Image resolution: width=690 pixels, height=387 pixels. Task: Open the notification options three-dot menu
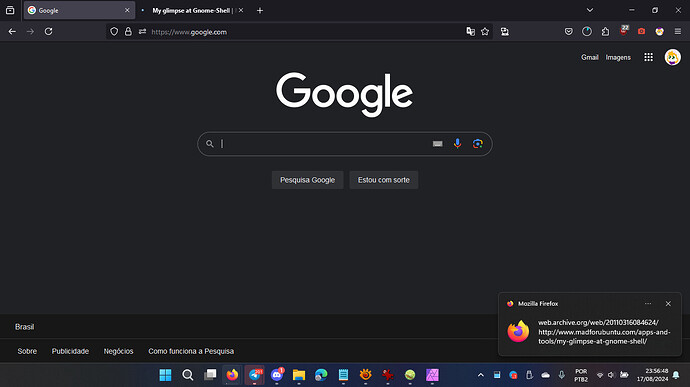tap(648, 304)
